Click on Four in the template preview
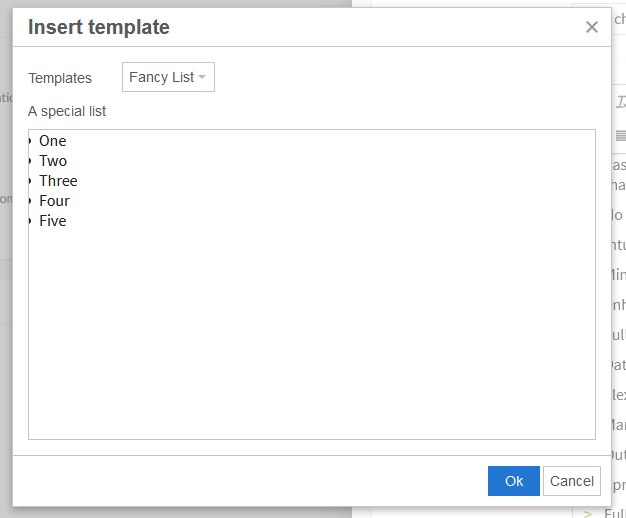This screenshot has width=626, height=518. tap(54, 201)
